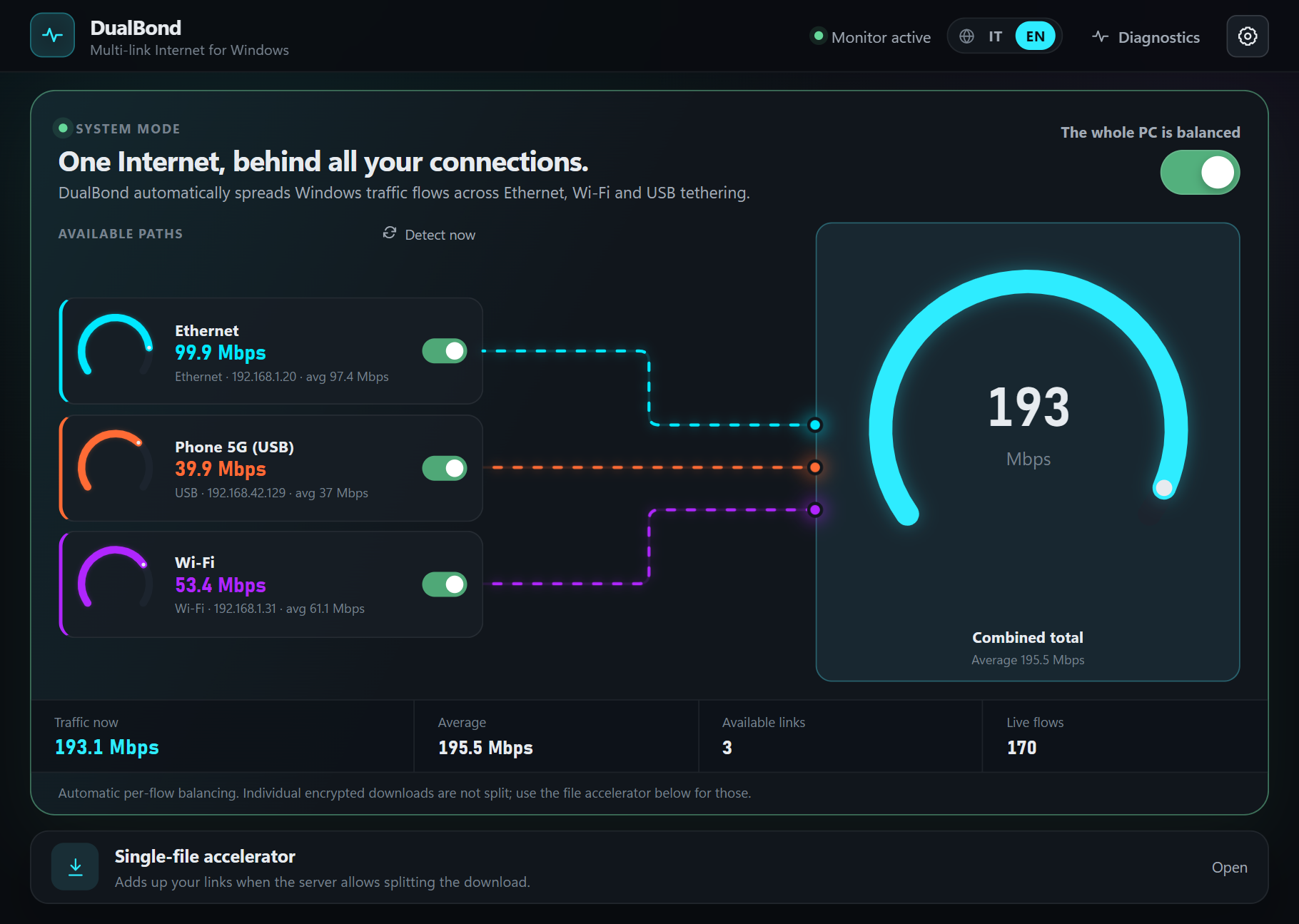1299x924 pixels.
Task: Click the Average 195.5 Mbps stat
Action: (x=485, y=748)
